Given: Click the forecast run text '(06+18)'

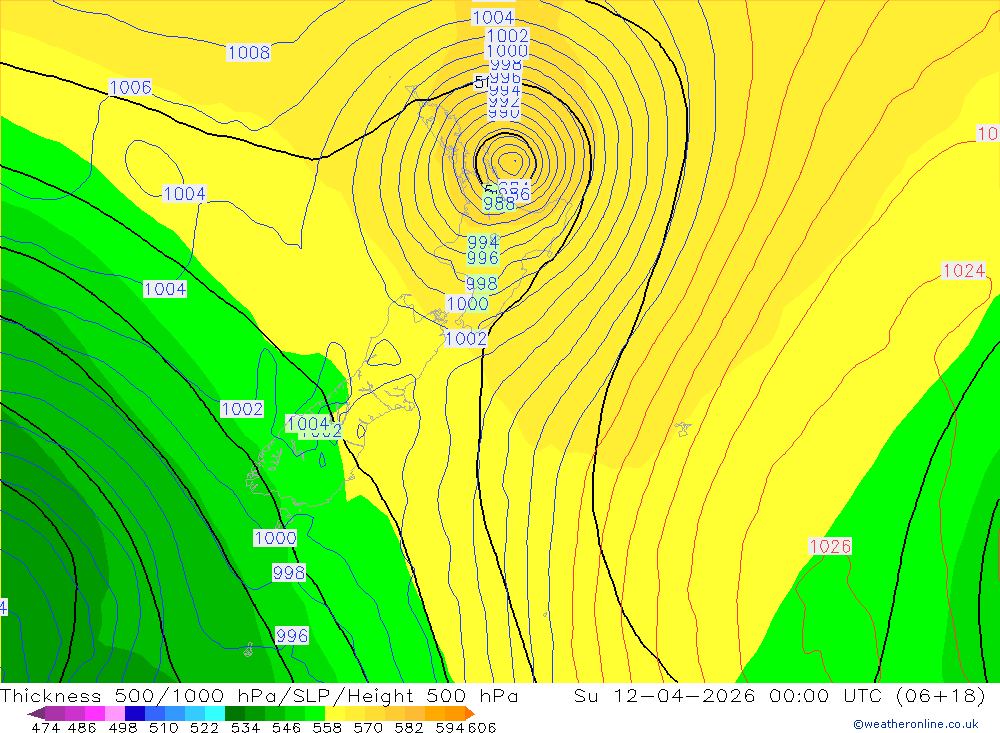Looking at the screenshot, I should (x=940, y=695).
